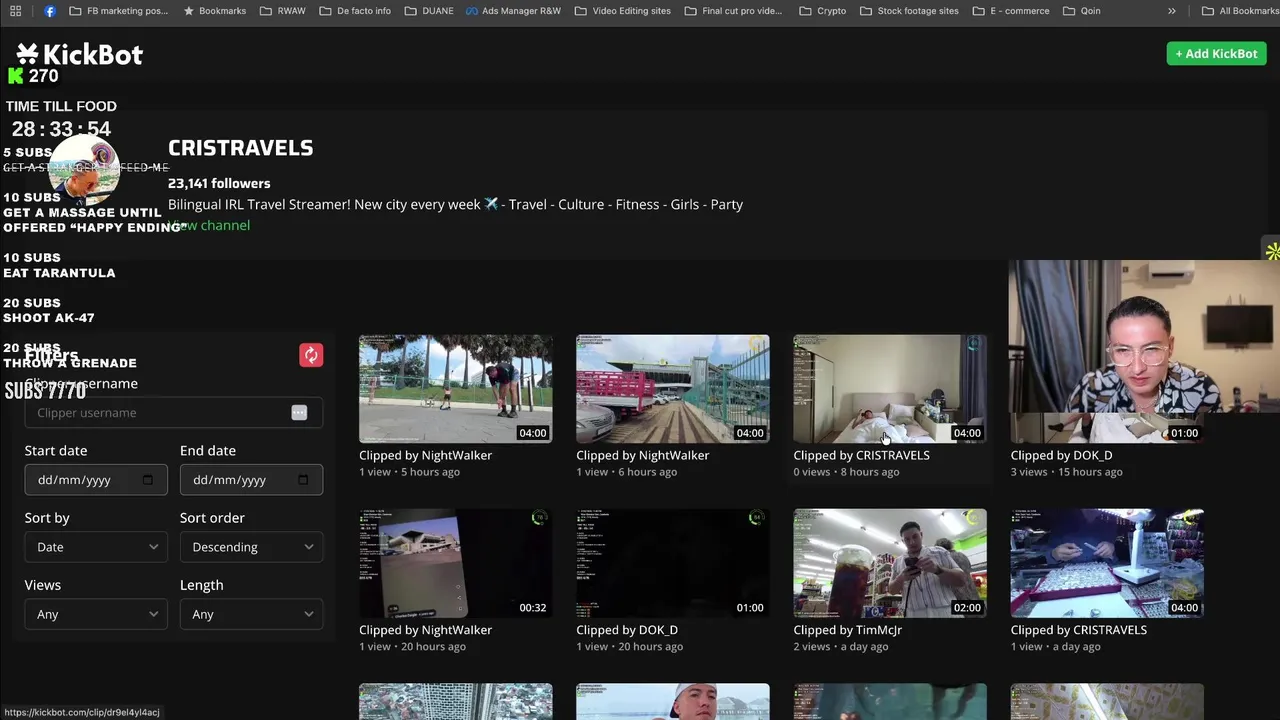This screenshot has width=1280, height=720.
Task: Click the icon inside Clipper username field
Action: tap(299, 413)
